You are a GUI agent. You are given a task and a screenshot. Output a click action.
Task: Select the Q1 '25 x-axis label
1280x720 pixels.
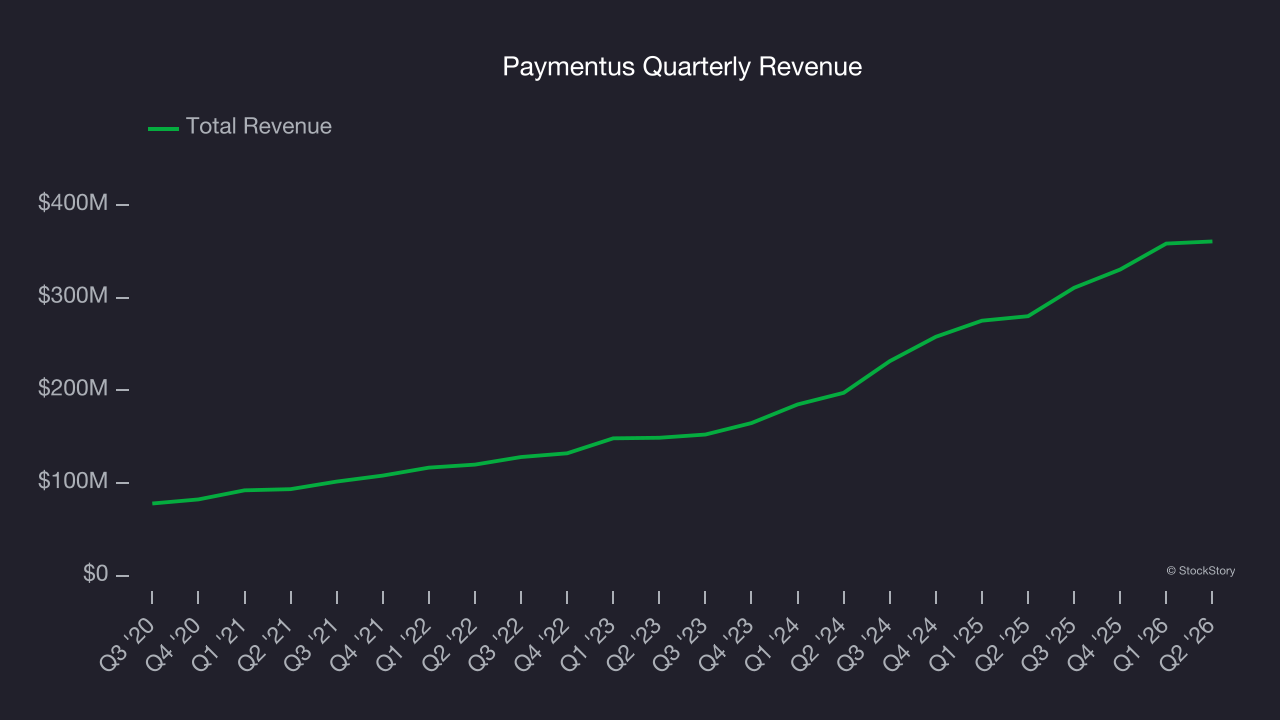coord(956,642)
